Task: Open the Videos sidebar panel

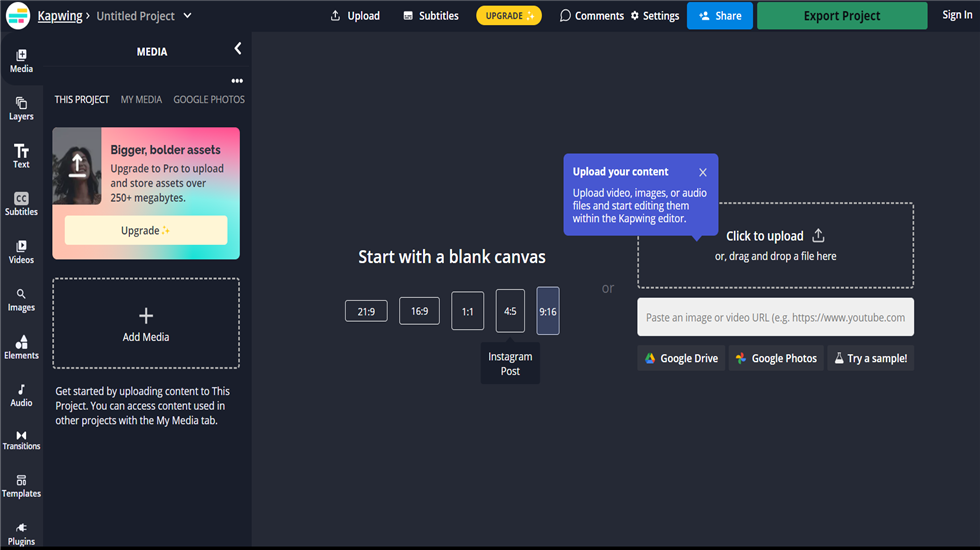Action: 21,252
